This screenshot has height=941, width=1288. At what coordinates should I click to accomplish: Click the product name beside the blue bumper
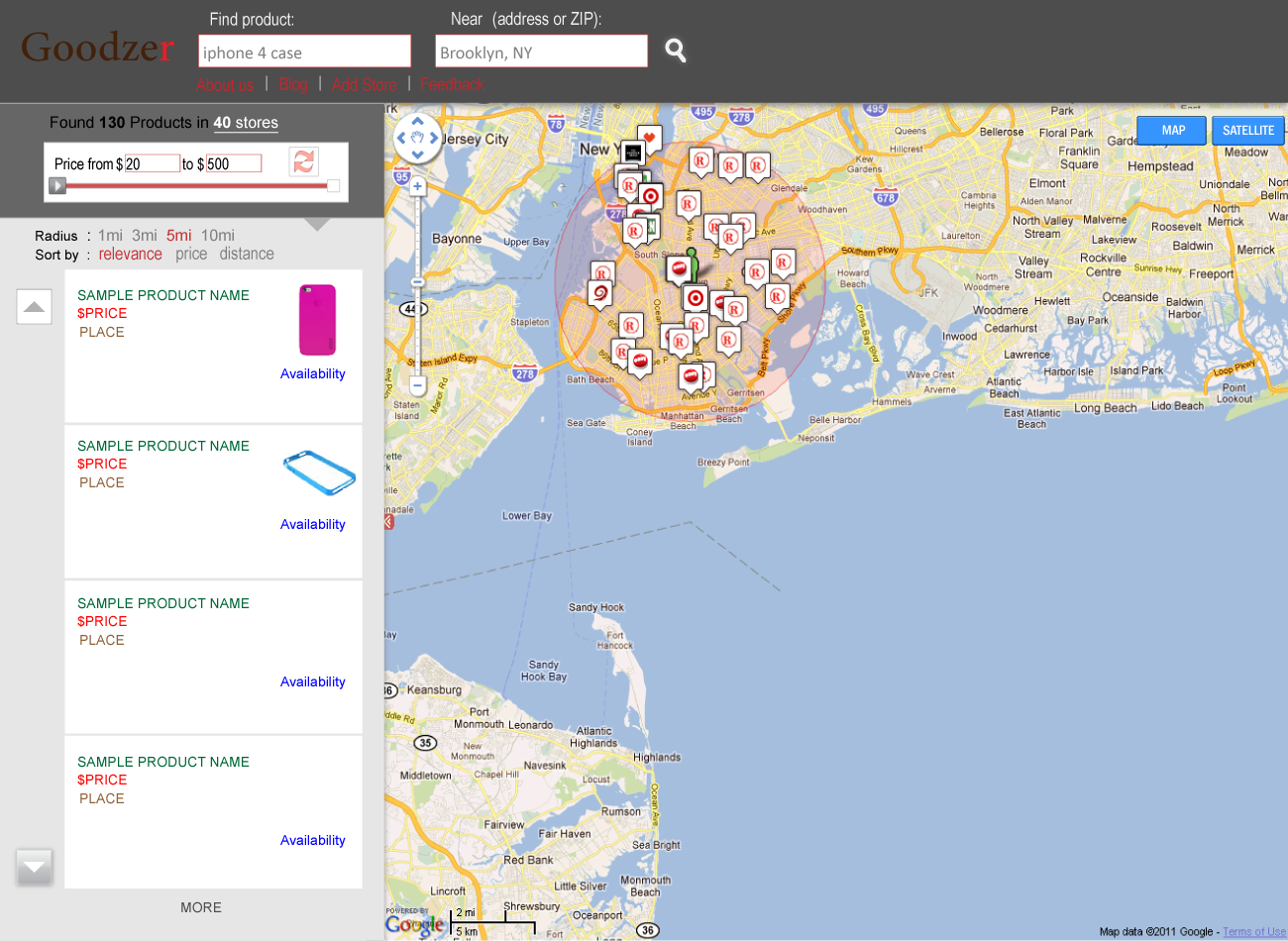(x=163, y=446)
